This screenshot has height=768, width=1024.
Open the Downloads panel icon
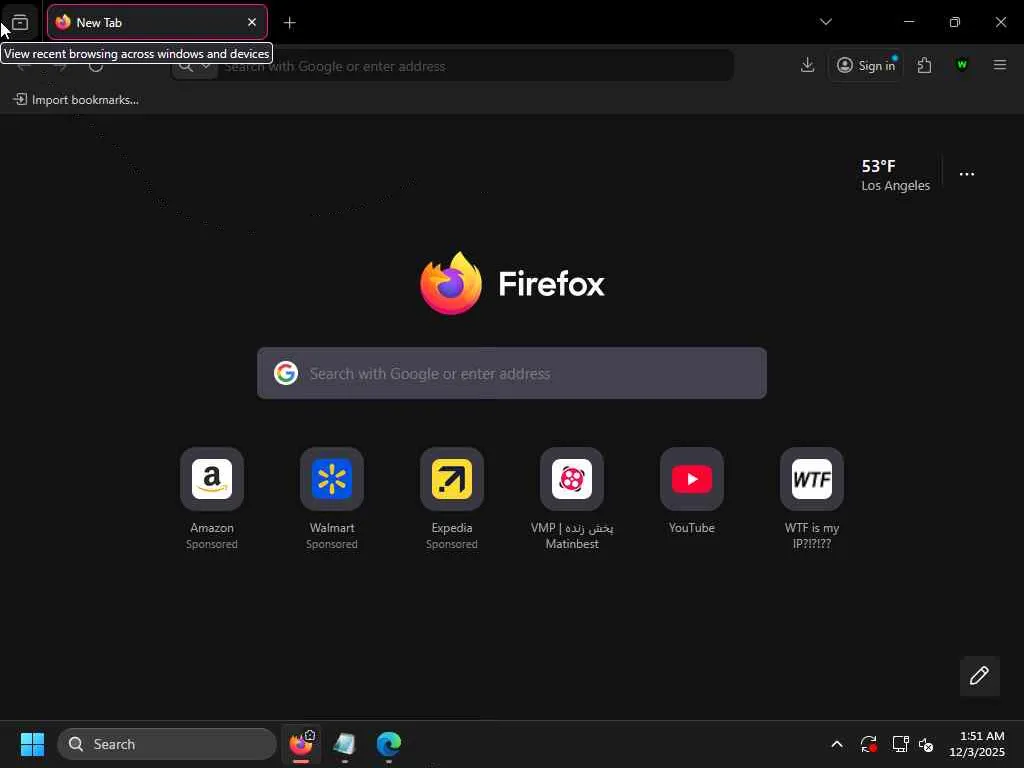807,65
